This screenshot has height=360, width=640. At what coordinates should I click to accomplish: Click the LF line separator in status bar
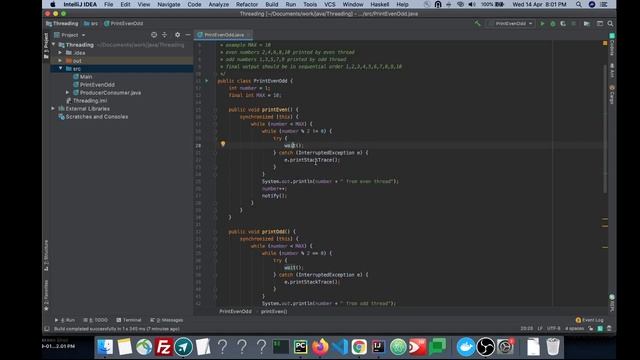pyautogui.click(x=540, y=329)
